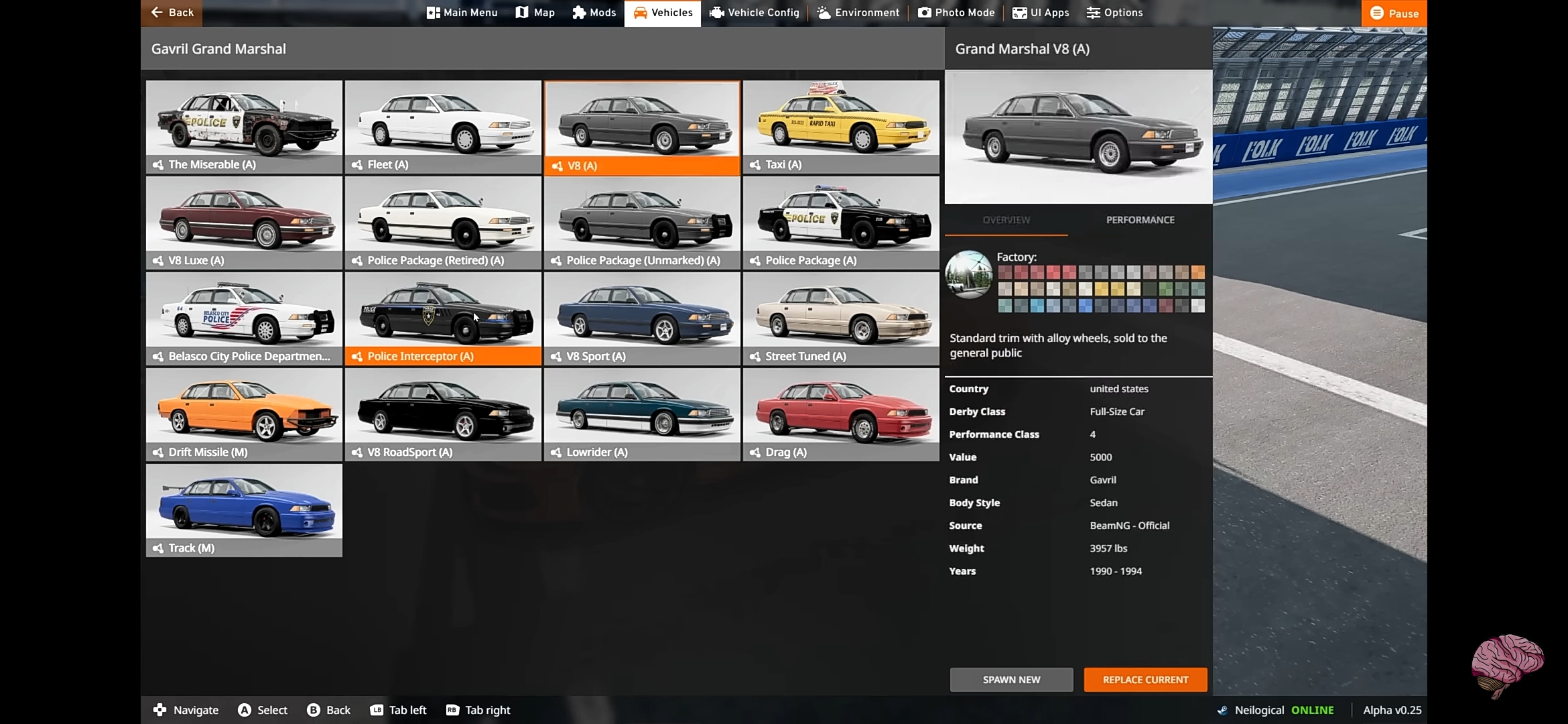Screen dimensions: 1568x724
Task: Enter Photo Mode via camera icon
Action: pos(925,13)
